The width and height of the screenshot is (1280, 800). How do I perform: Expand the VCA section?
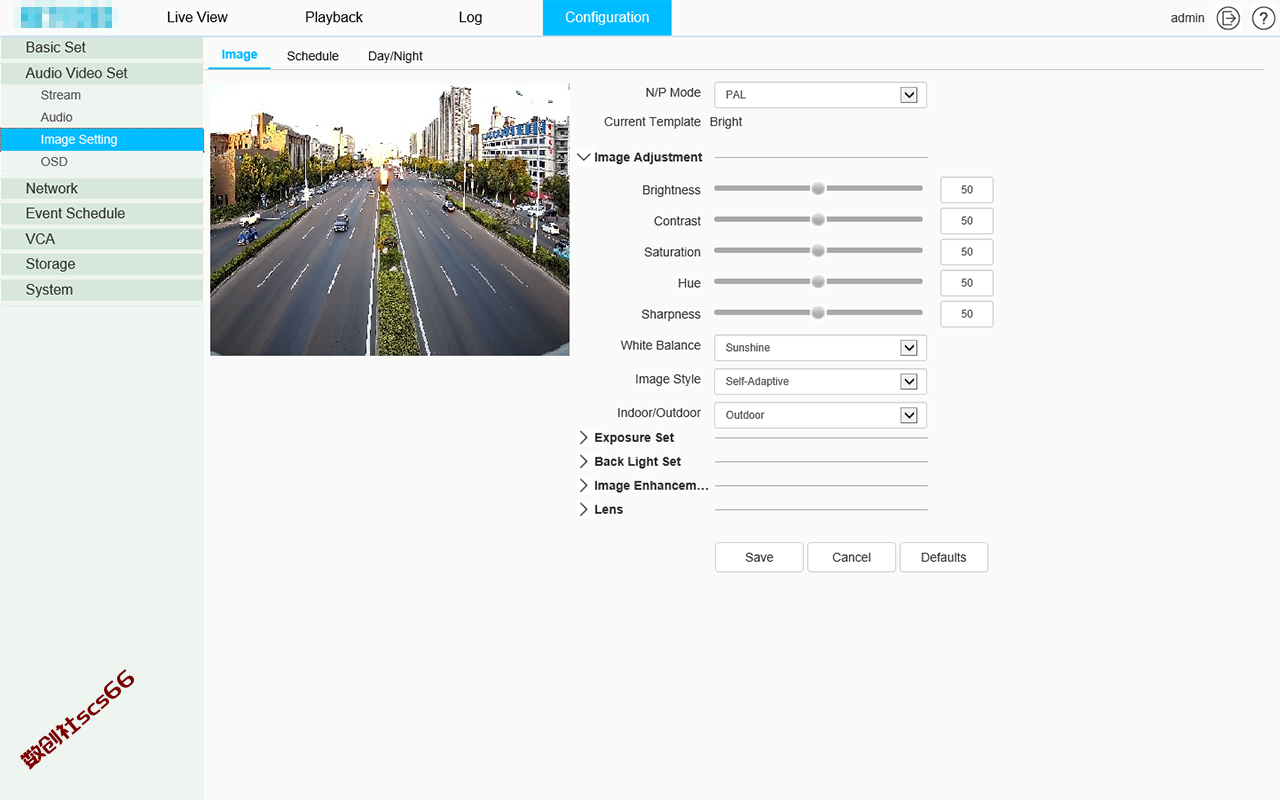102,239
